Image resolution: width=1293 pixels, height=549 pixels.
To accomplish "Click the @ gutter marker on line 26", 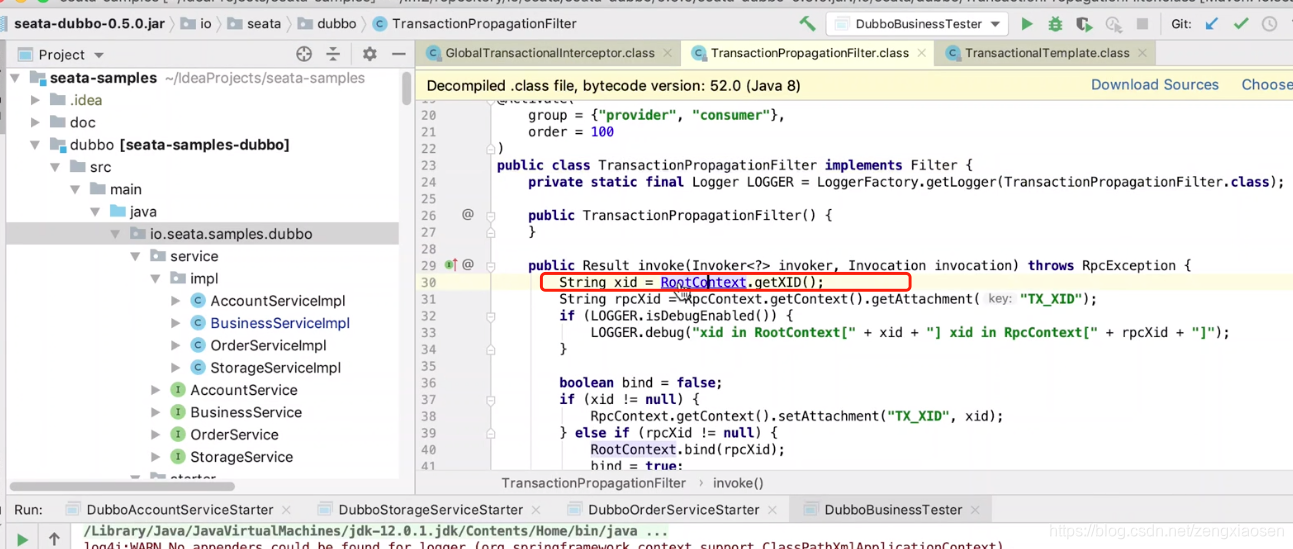I will [x=467, y=215].
